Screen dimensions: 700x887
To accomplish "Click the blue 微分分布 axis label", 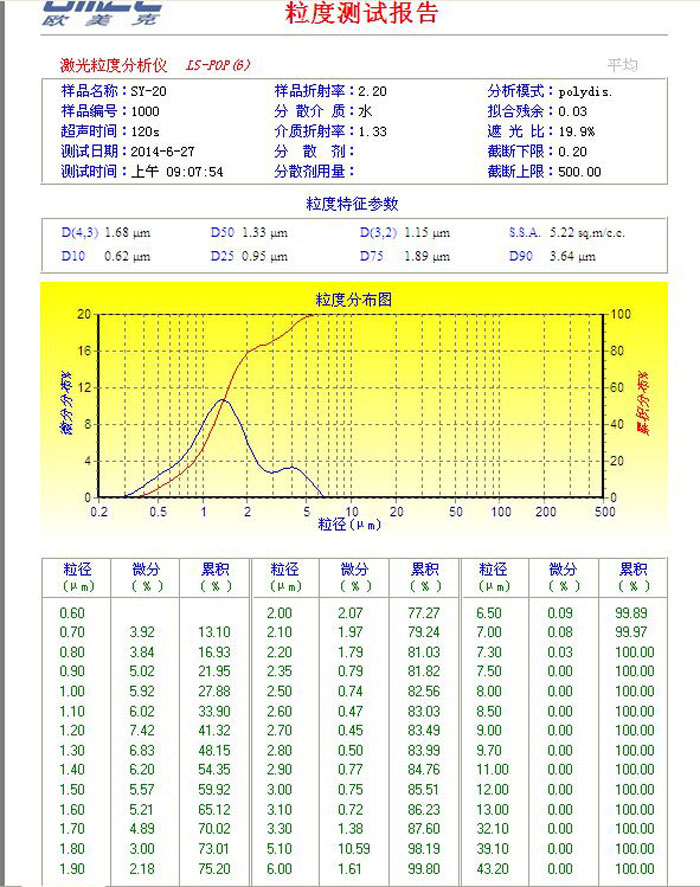I will 66,403.
